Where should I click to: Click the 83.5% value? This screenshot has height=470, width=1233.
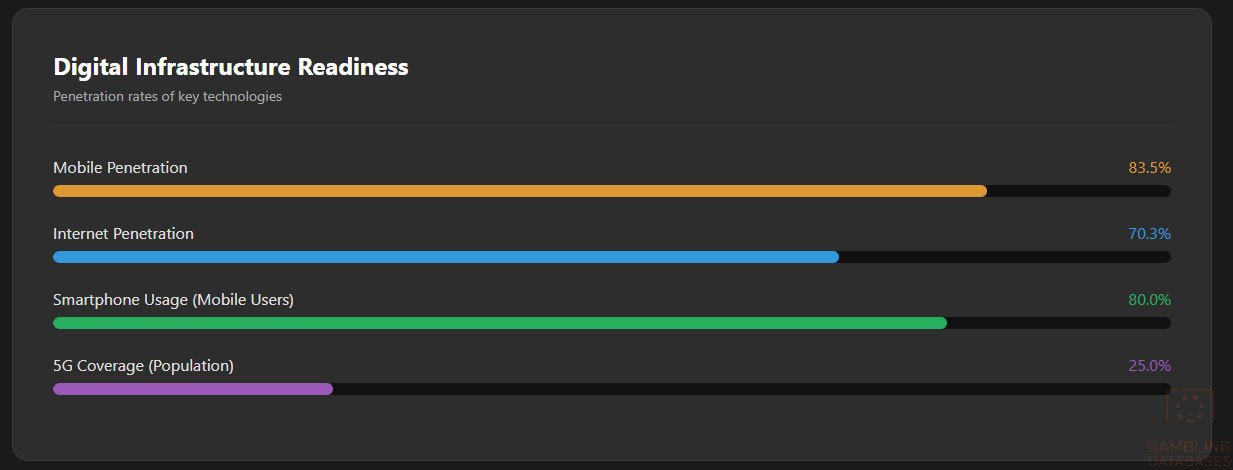tap(1149, 168)
